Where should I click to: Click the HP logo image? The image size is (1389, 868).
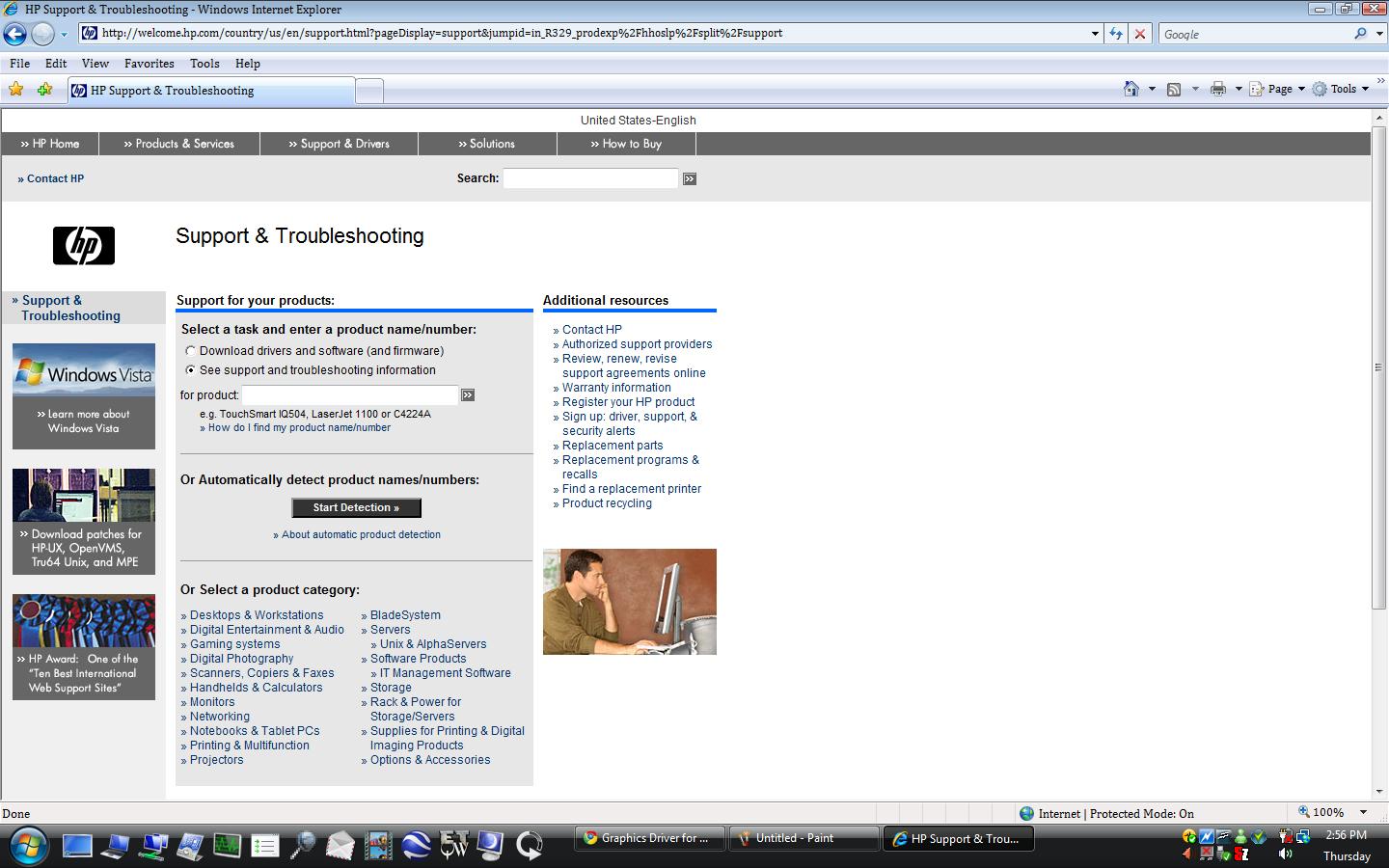point(84,245)
